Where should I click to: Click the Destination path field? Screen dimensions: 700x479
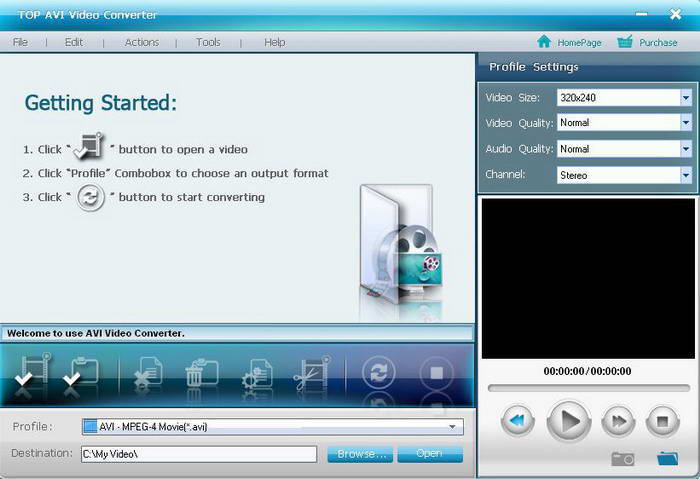(x=199, y=454)
